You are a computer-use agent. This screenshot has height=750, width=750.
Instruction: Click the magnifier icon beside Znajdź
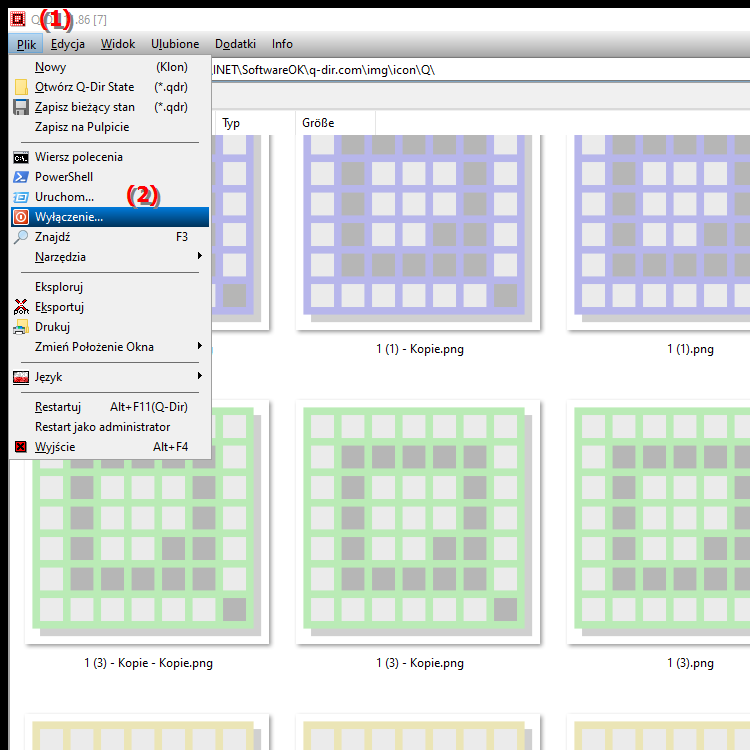tap(21, 237)
